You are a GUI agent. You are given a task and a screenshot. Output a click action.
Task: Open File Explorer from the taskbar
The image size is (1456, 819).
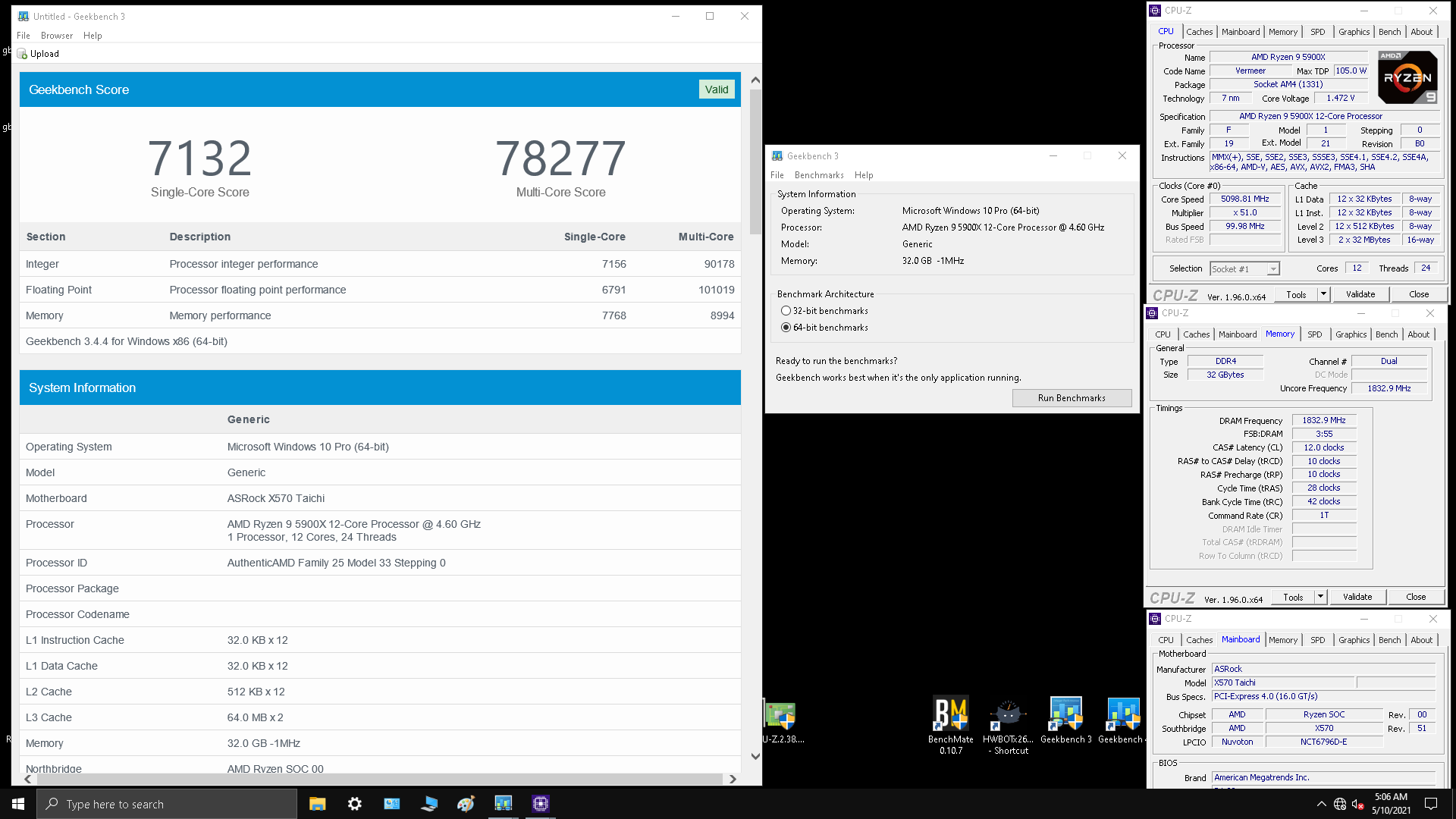click(318, 804)
